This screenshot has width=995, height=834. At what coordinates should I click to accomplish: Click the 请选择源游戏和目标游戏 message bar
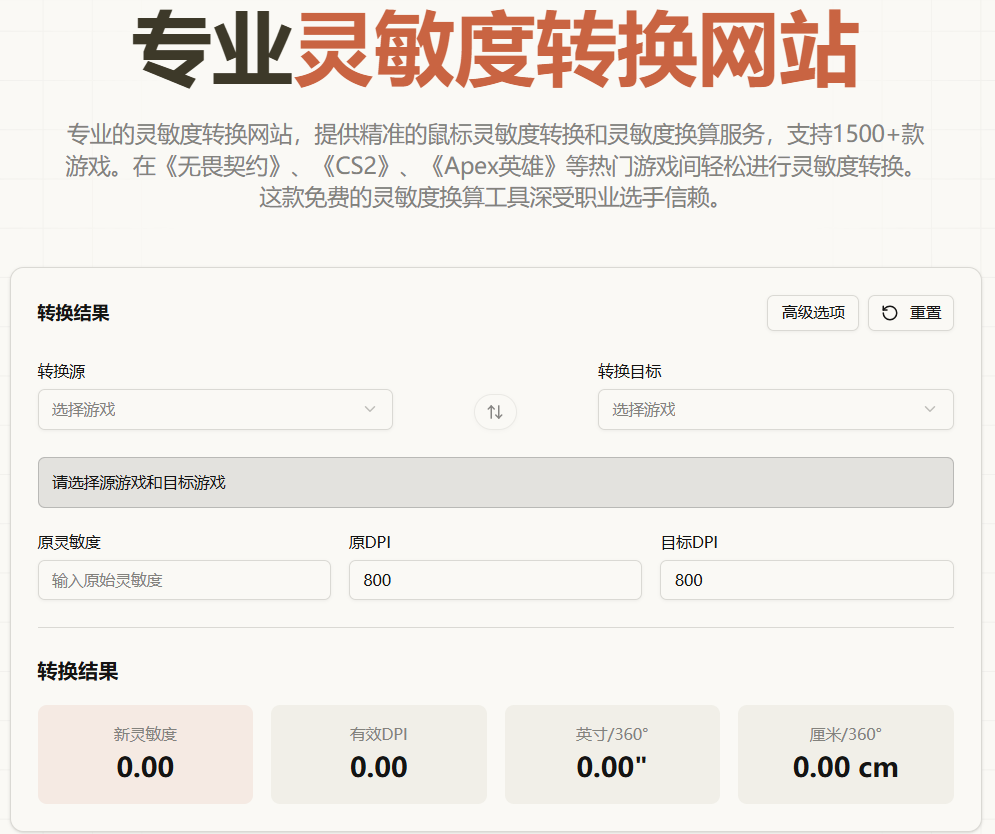(x=495, y=482)
